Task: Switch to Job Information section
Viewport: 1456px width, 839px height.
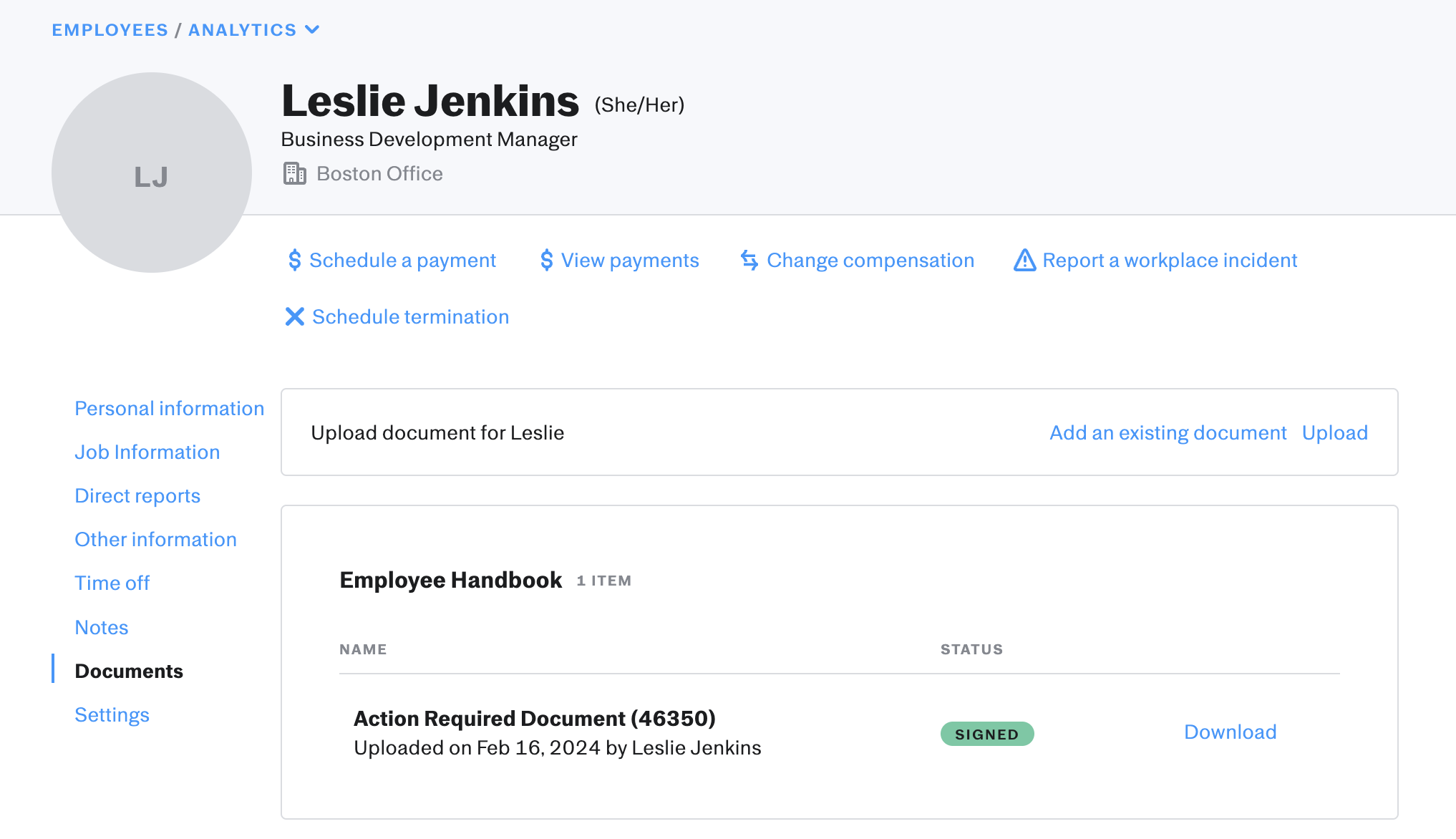Action: pos(147,452)
